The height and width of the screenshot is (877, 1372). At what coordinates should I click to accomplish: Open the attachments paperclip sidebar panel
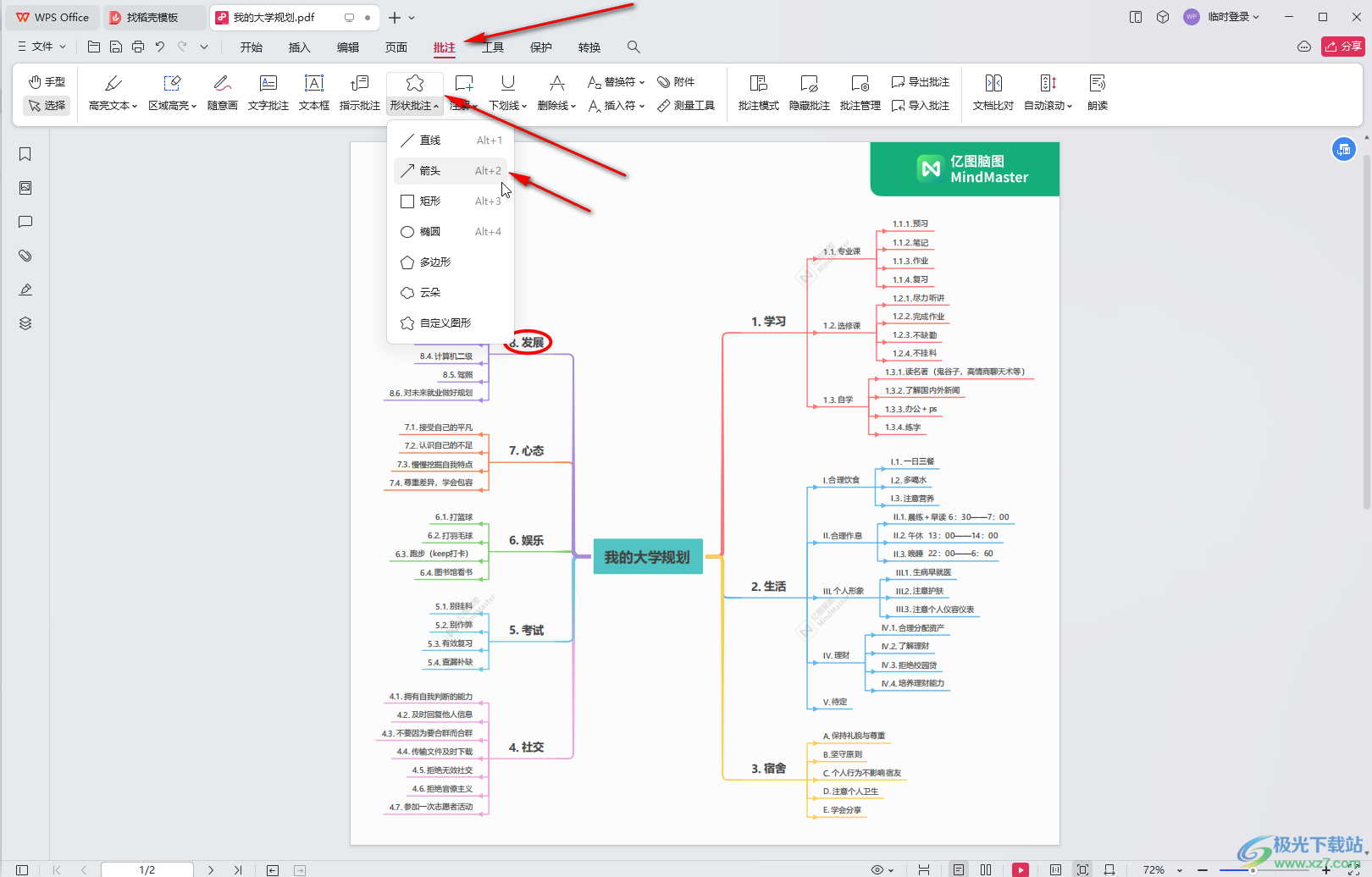25,256
